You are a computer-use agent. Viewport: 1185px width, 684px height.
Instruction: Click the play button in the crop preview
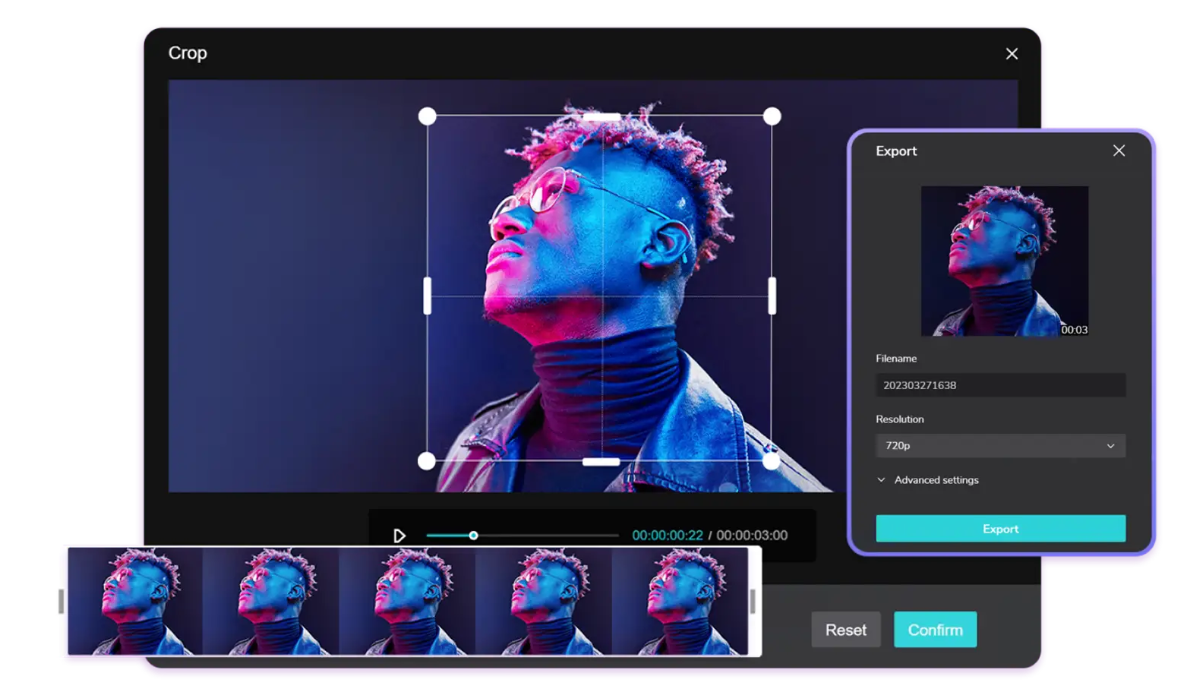coord(399,536)
